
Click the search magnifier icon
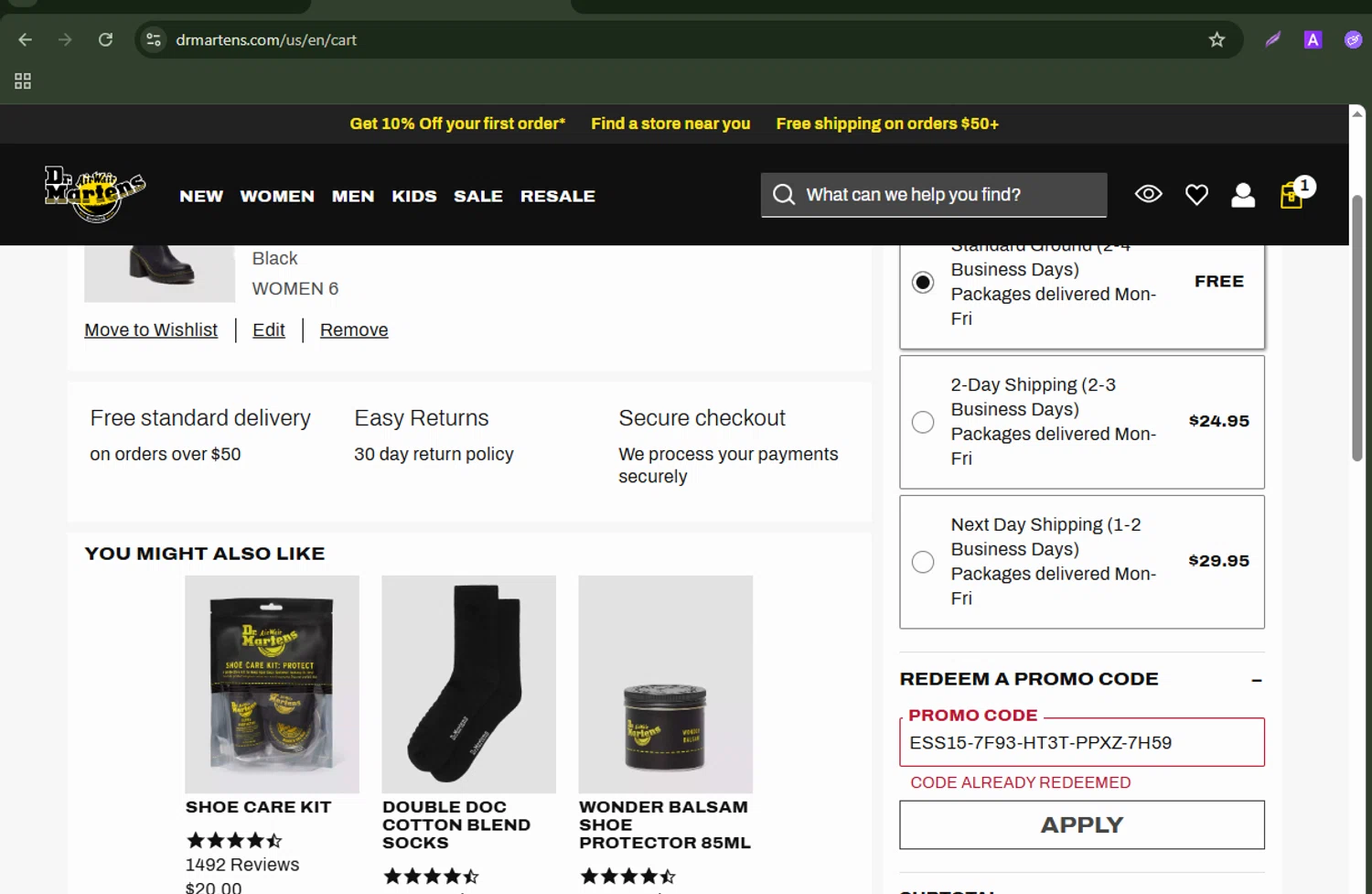[x=784, y=194]
